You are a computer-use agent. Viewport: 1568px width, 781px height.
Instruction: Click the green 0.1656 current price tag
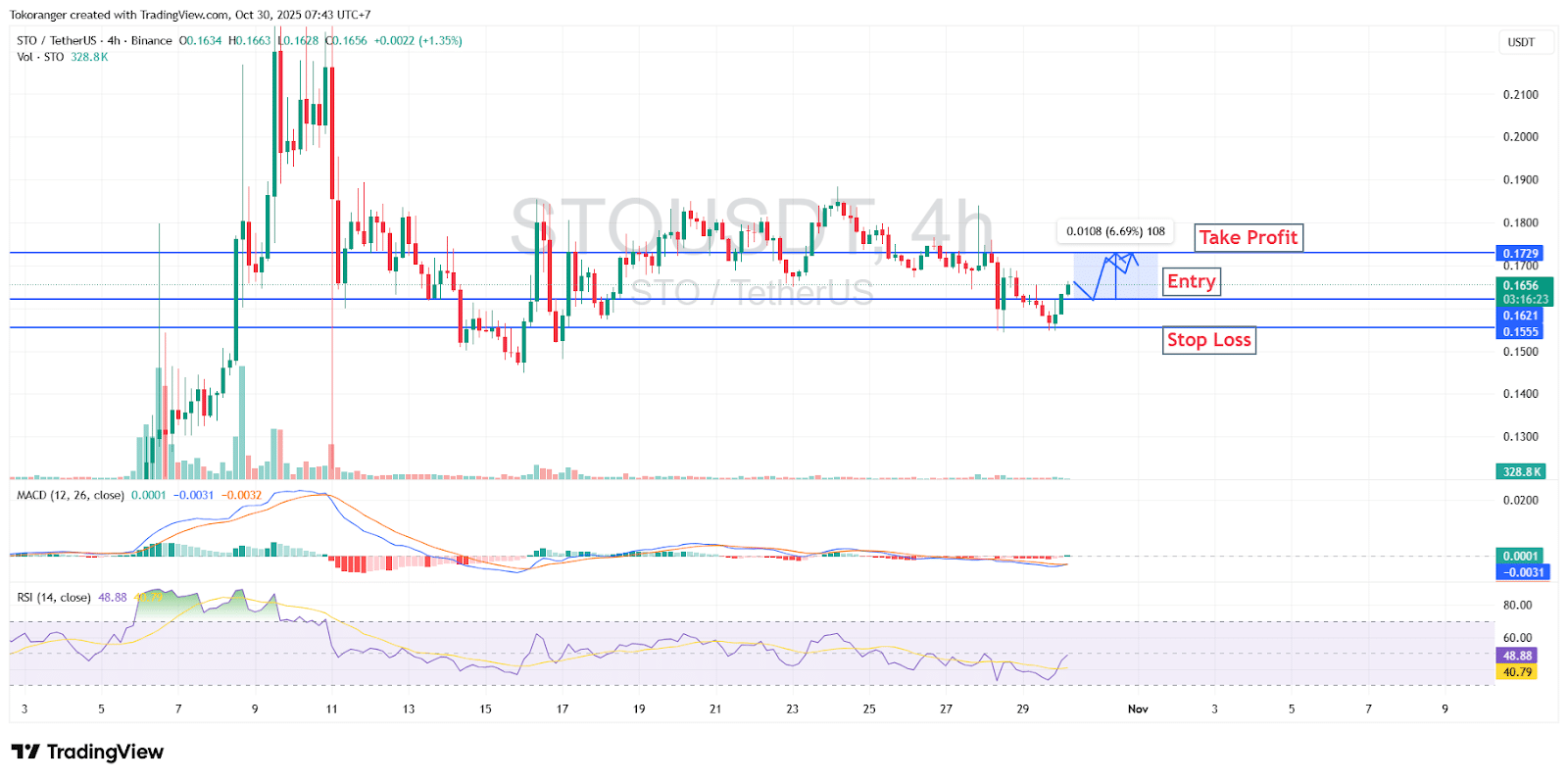pyautogui.click(x=1521, y=286)
